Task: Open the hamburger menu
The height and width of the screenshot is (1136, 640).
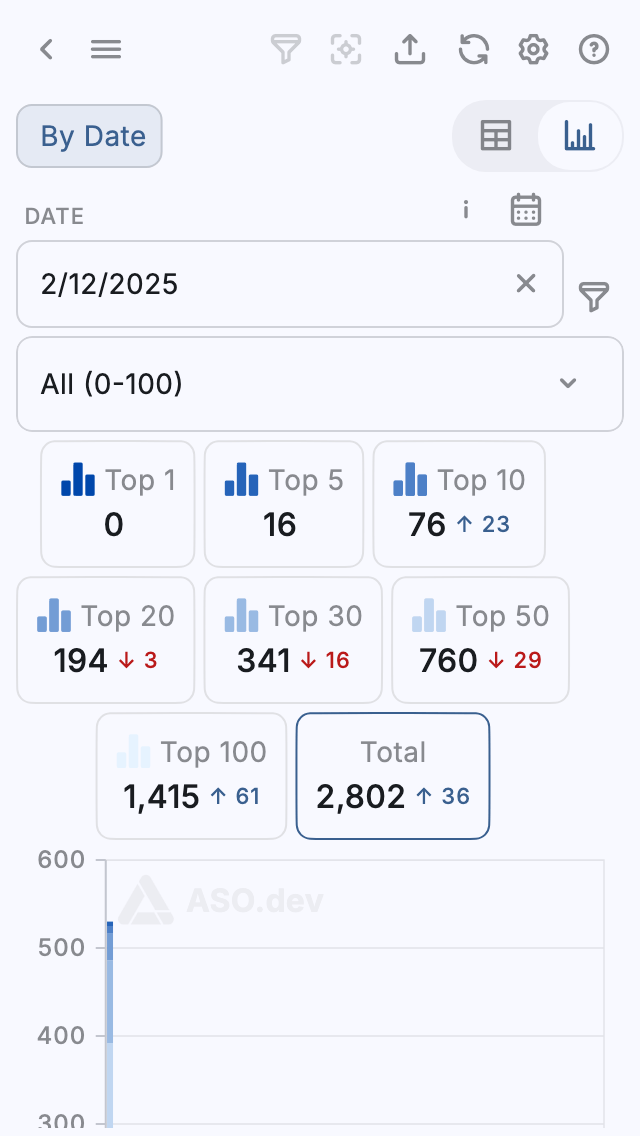Action: [106, 49]
